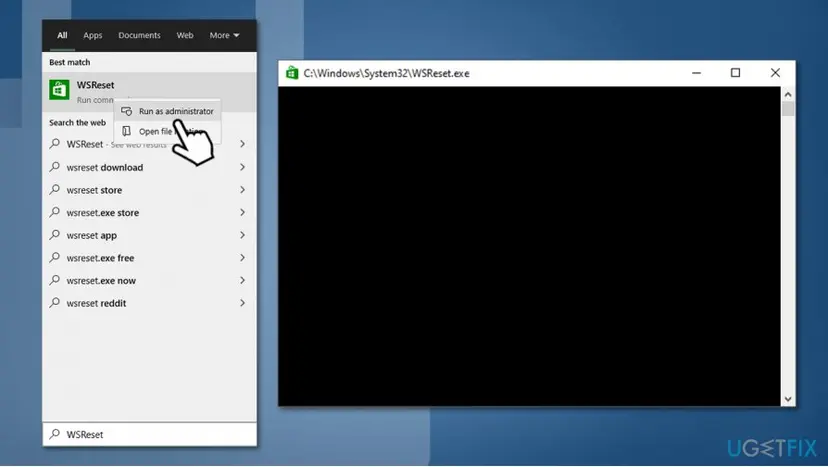The height and width of the screenshot is (467, 828).
Task: Select the wsreset store suggestion
Action: (x=149, y=190)
